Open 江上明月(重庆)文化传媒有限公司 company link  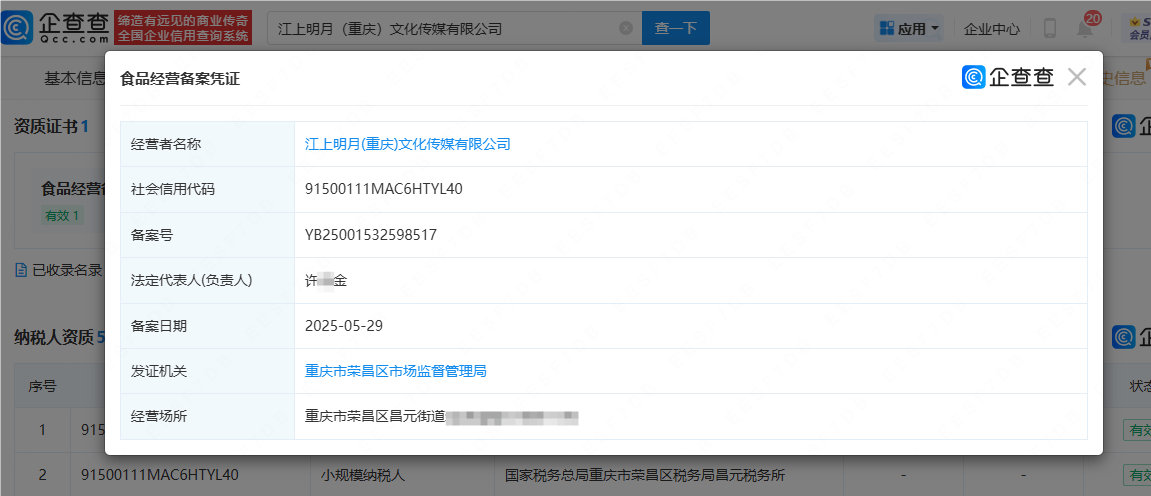pyautogui.click(x=407, y=145)
